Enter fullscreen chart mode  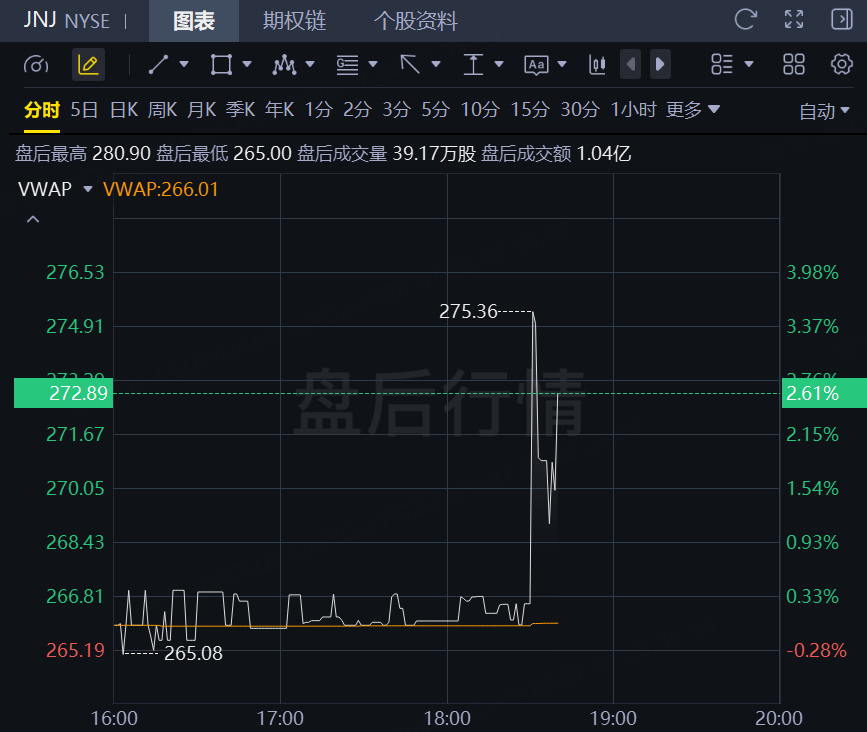coord(794,20)
